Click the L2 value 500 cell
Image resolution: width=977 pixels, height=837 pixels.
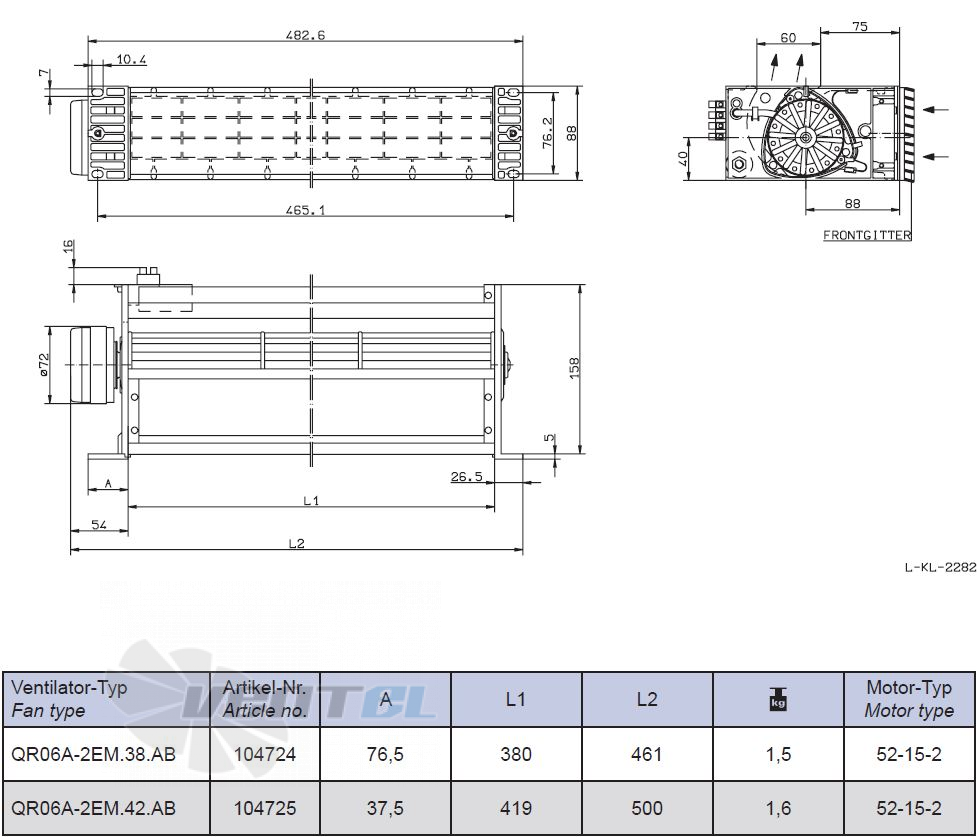(x=647, y=808)
